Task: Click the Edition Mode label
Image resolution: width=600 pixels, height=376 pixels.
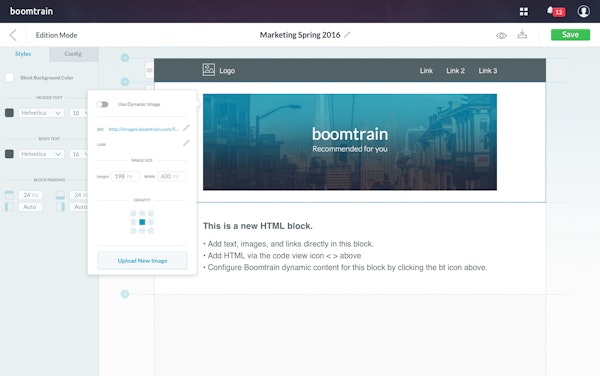Action: [x=56, y=35]
